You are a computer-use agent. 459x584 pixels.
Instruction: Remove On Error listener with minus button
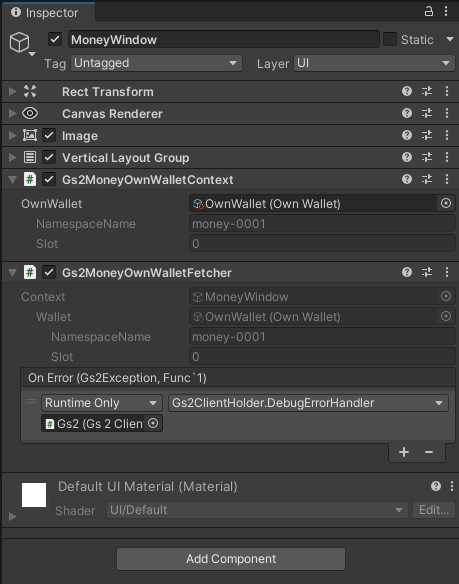[x=429, y=452]
